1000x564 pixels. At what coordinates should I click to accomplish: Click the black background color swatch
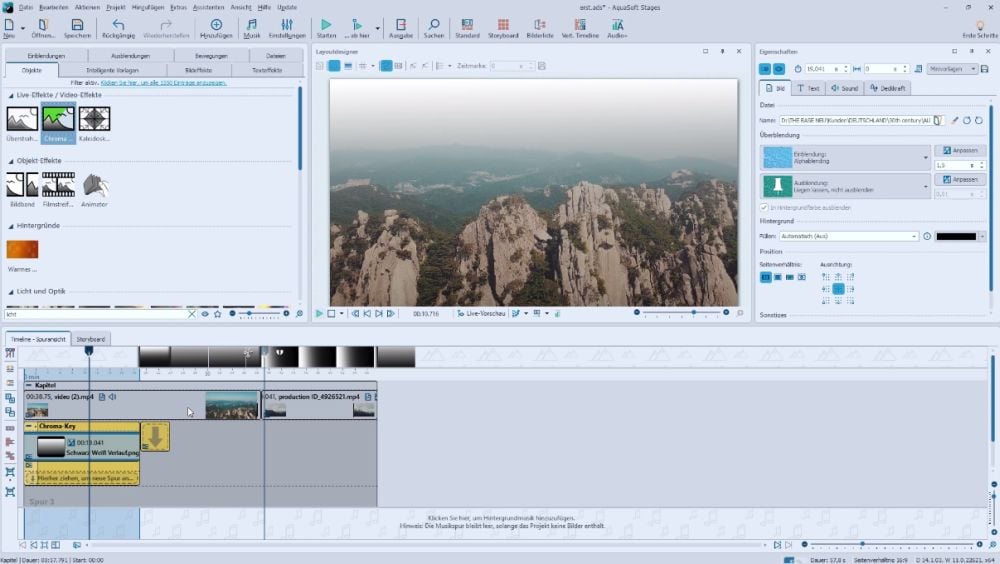(956, 236)
